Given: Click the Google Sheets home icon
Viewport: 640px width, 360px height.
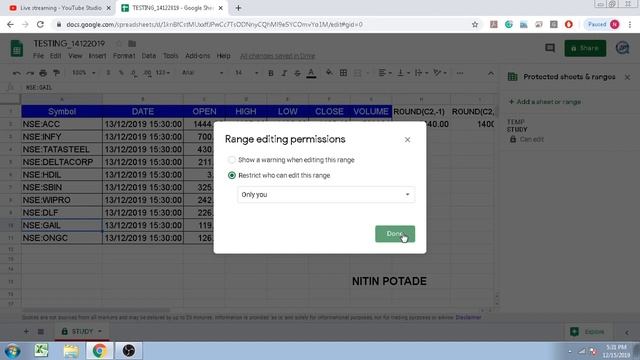Looking at the screenshot, I should pos(16,49).
